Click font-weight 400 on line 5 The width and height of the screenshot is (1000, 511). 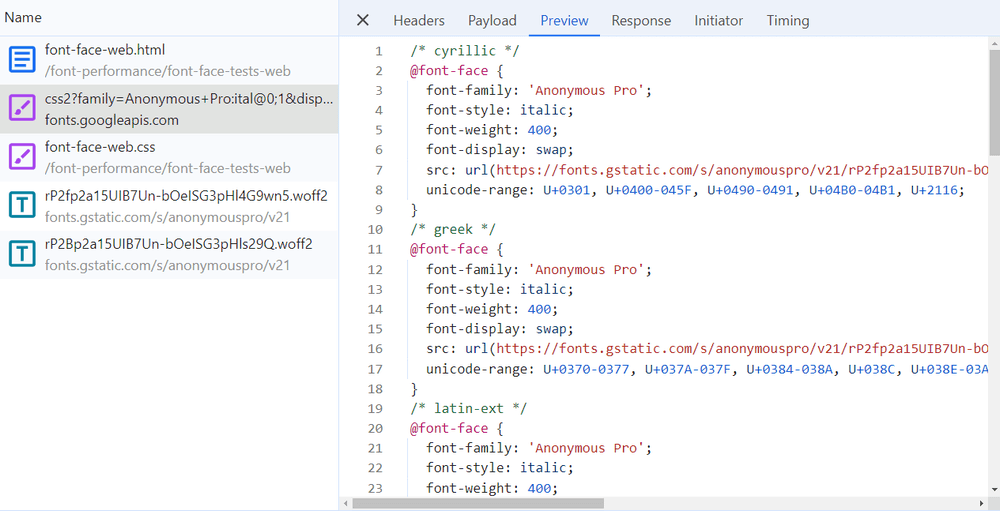click(492, 130)
